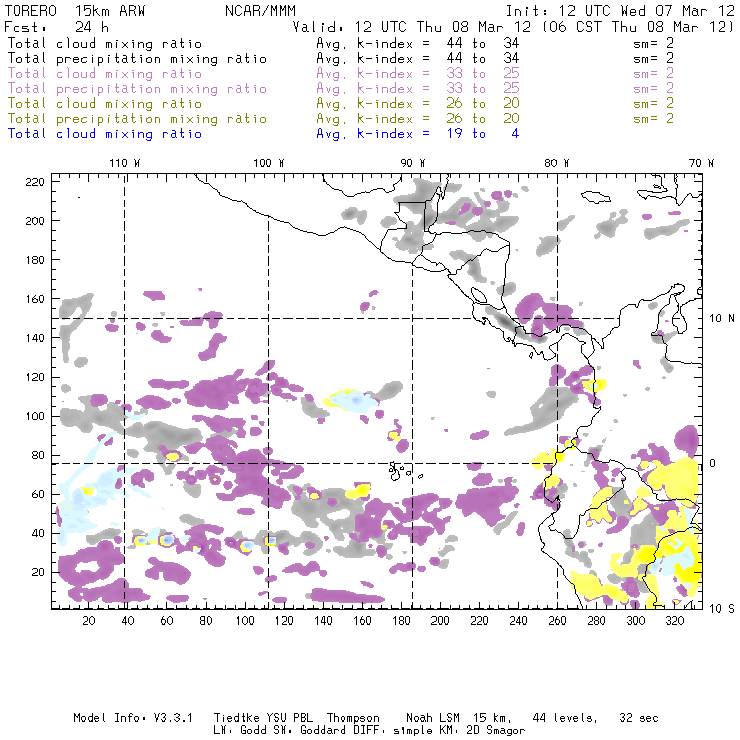
Task: Select the 'NCAR/MMM' header label
Action: click(260, 11)
